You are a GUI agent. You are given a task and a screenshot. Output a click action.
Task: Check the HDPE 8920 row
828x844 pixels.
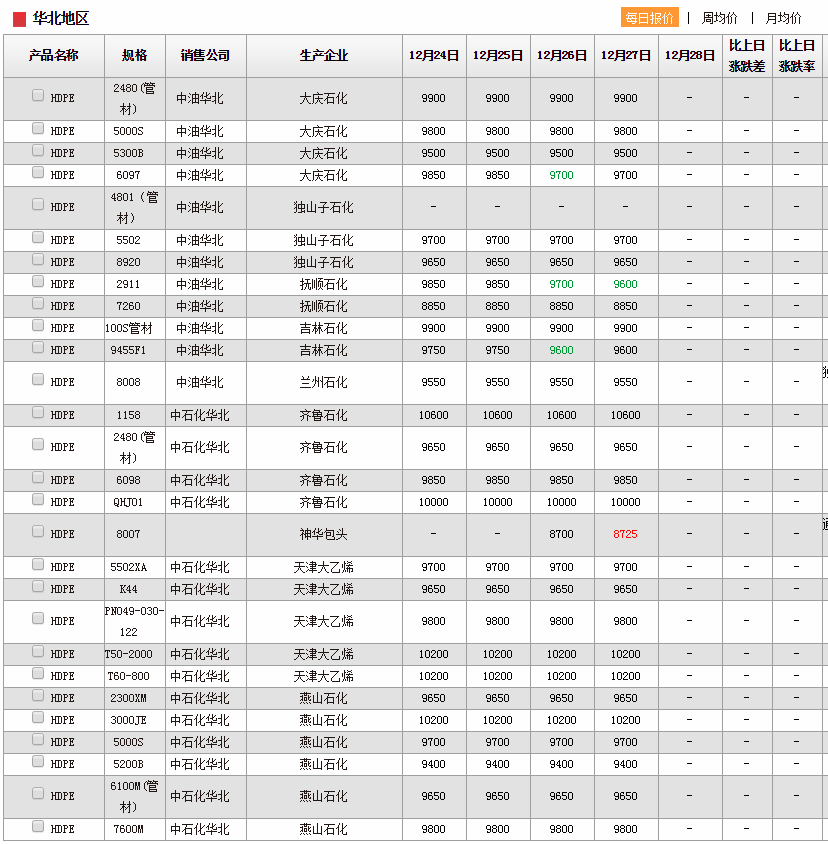(38, 259)
